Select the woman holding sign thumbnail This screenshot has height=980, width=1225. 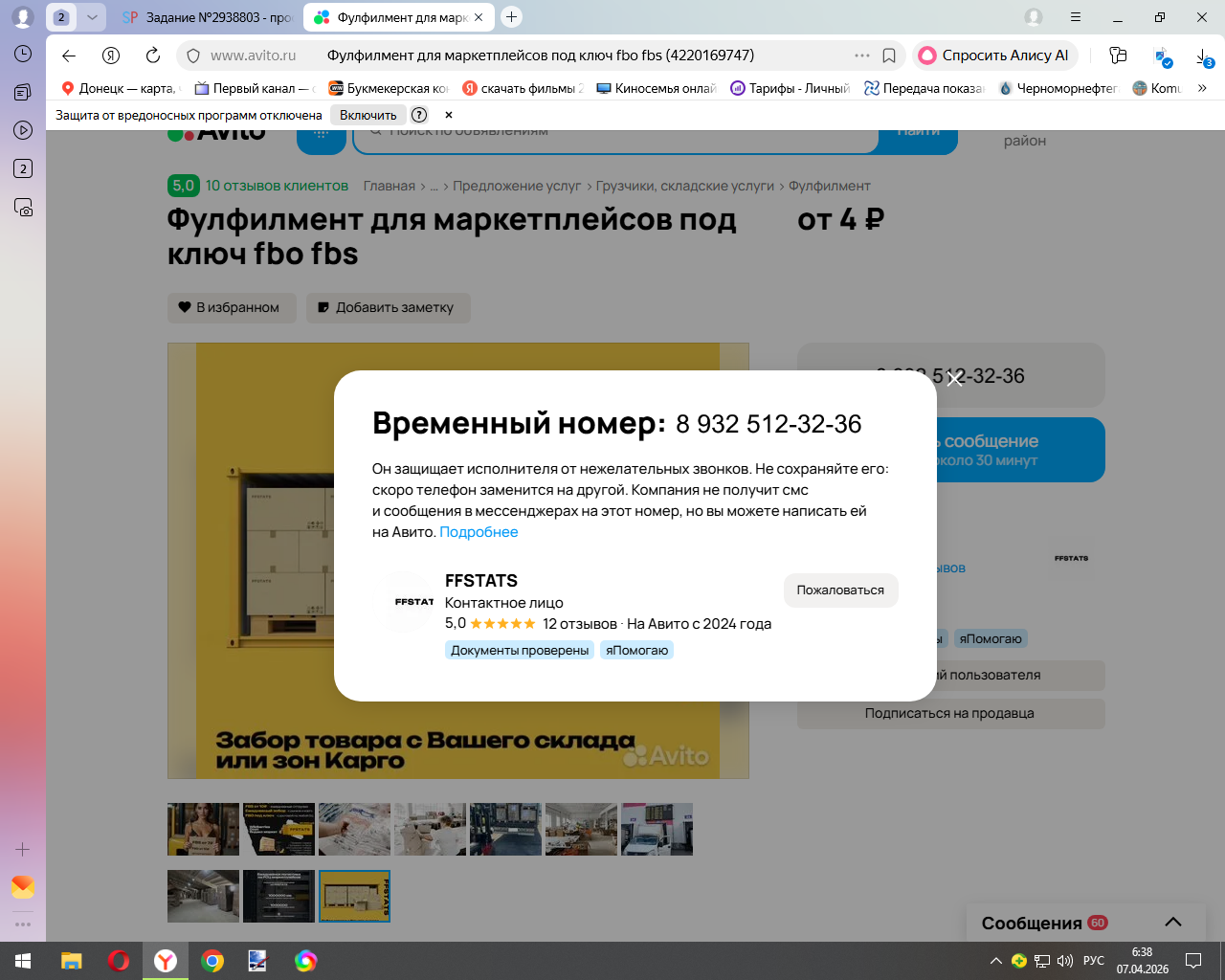pos(203,829)
